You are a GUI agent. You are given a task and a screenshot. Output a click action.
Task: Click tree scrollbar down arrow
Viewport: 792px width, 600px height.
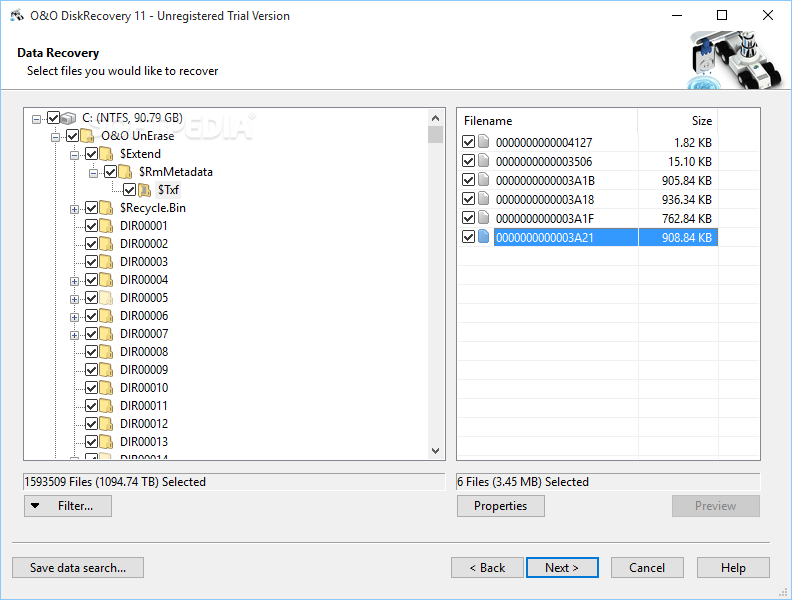coord(435,451)
